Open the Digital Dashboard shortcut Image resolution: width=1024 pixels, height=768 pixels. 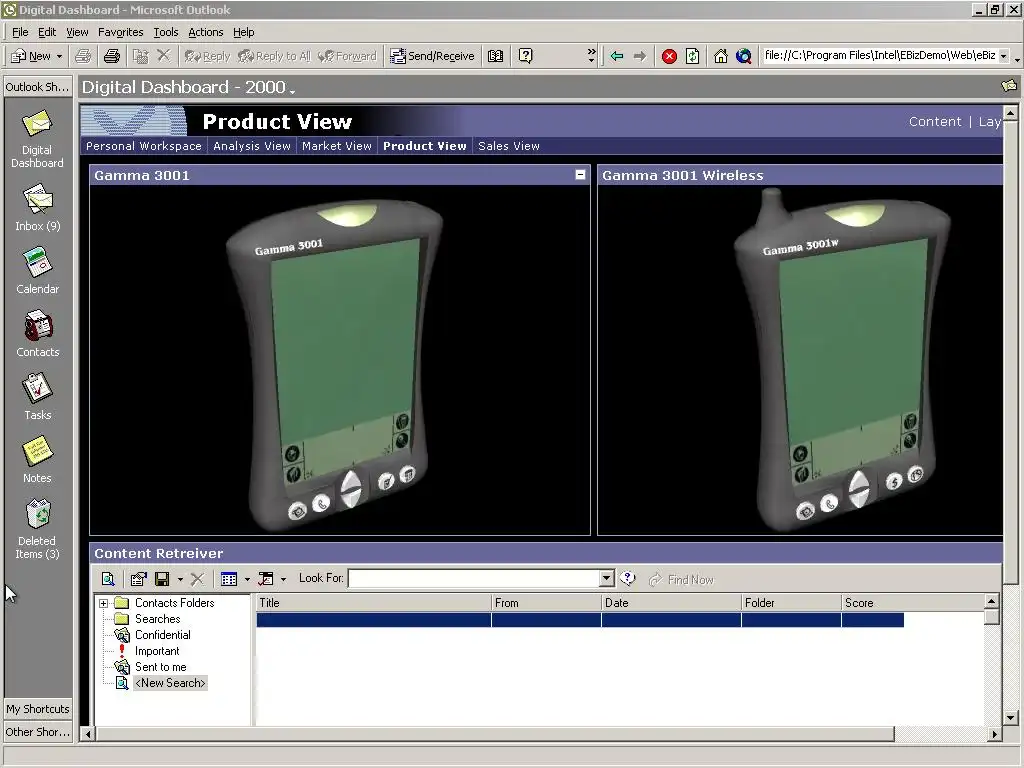[37, 140]
